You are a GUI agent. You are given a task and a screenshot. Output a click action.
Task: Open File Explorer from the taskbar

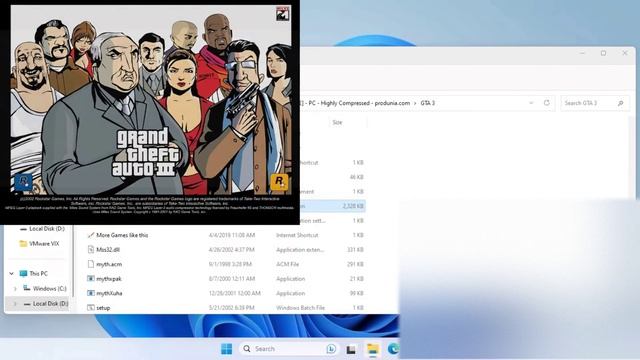pos(372,349)
